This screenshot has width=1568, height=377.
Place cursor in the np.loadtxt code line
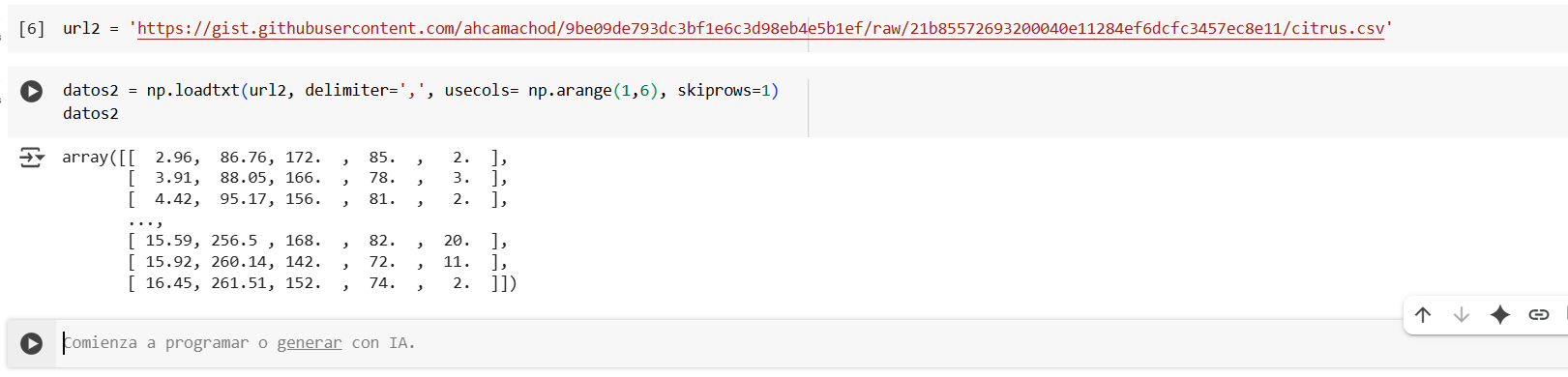point(421,90)
